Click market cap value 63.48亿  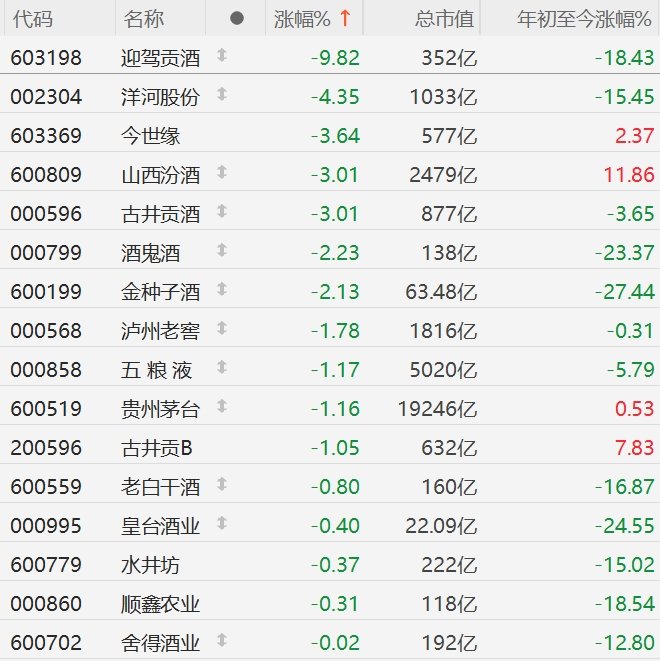click(x=441, y=292)
